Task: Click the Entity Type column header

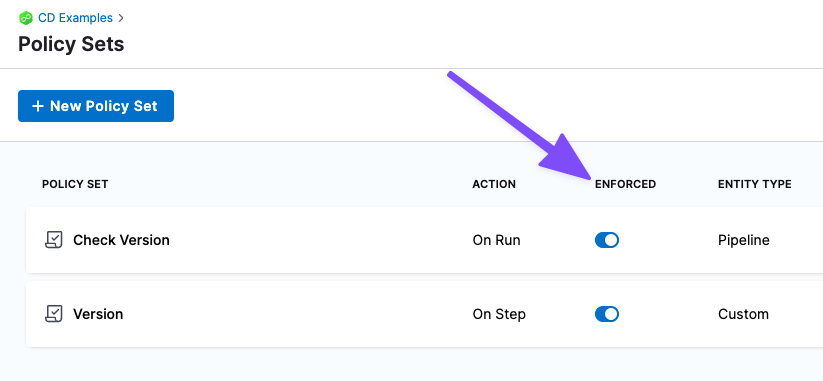Action: coord(755,184)
